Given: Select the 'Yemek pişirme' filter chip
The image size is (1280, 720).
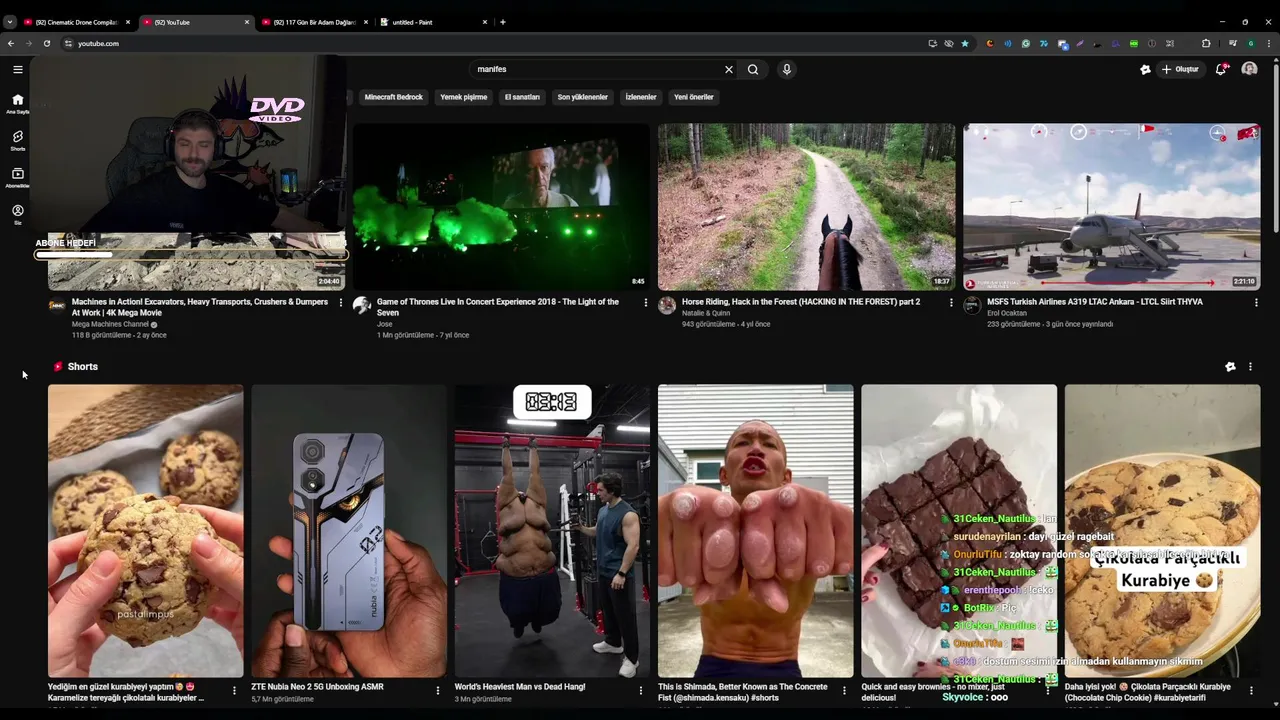Looking at the screenshot, I should pos(464,97).
